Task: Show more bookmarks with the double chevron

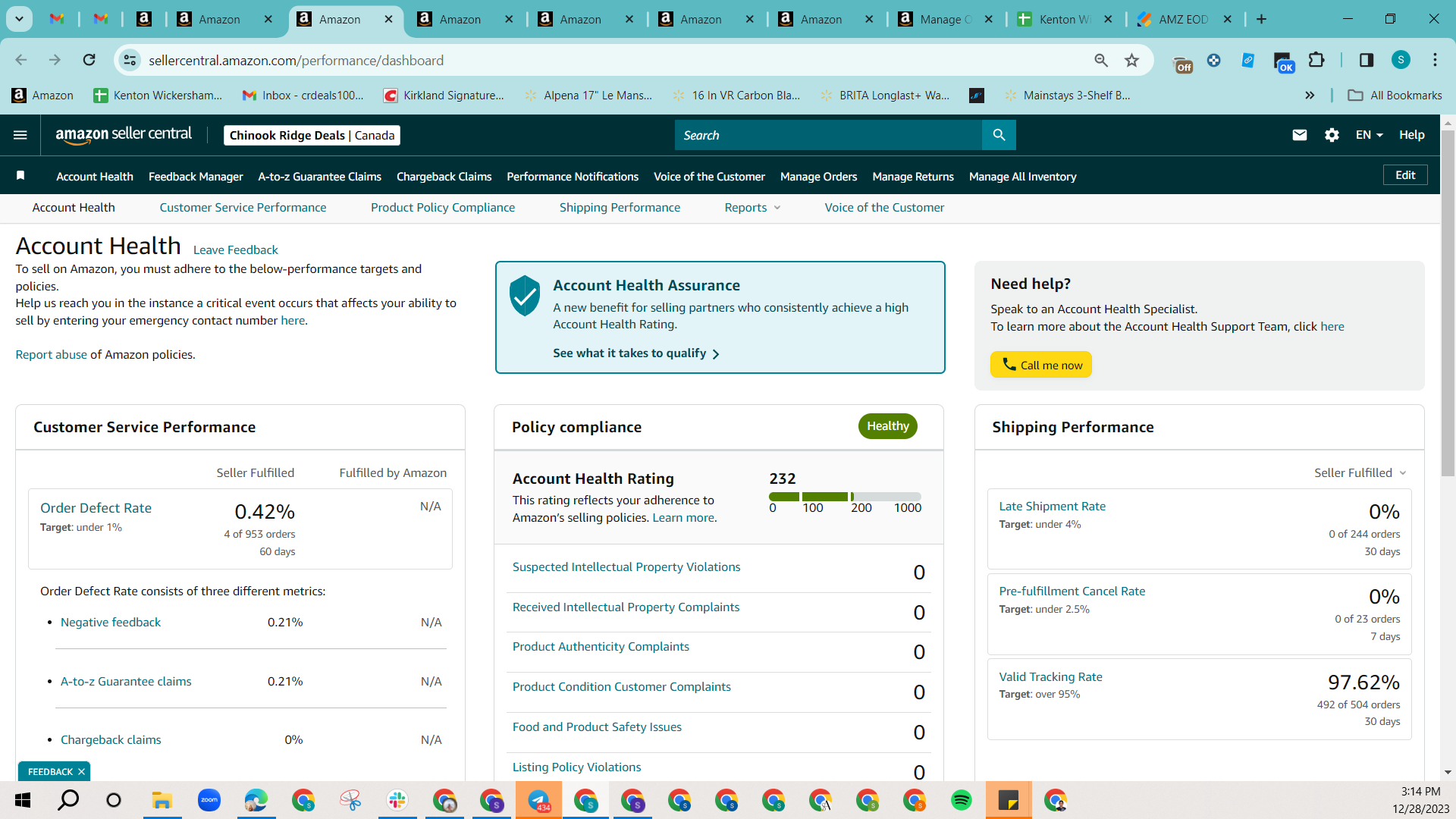Action: pos(1310,96)
